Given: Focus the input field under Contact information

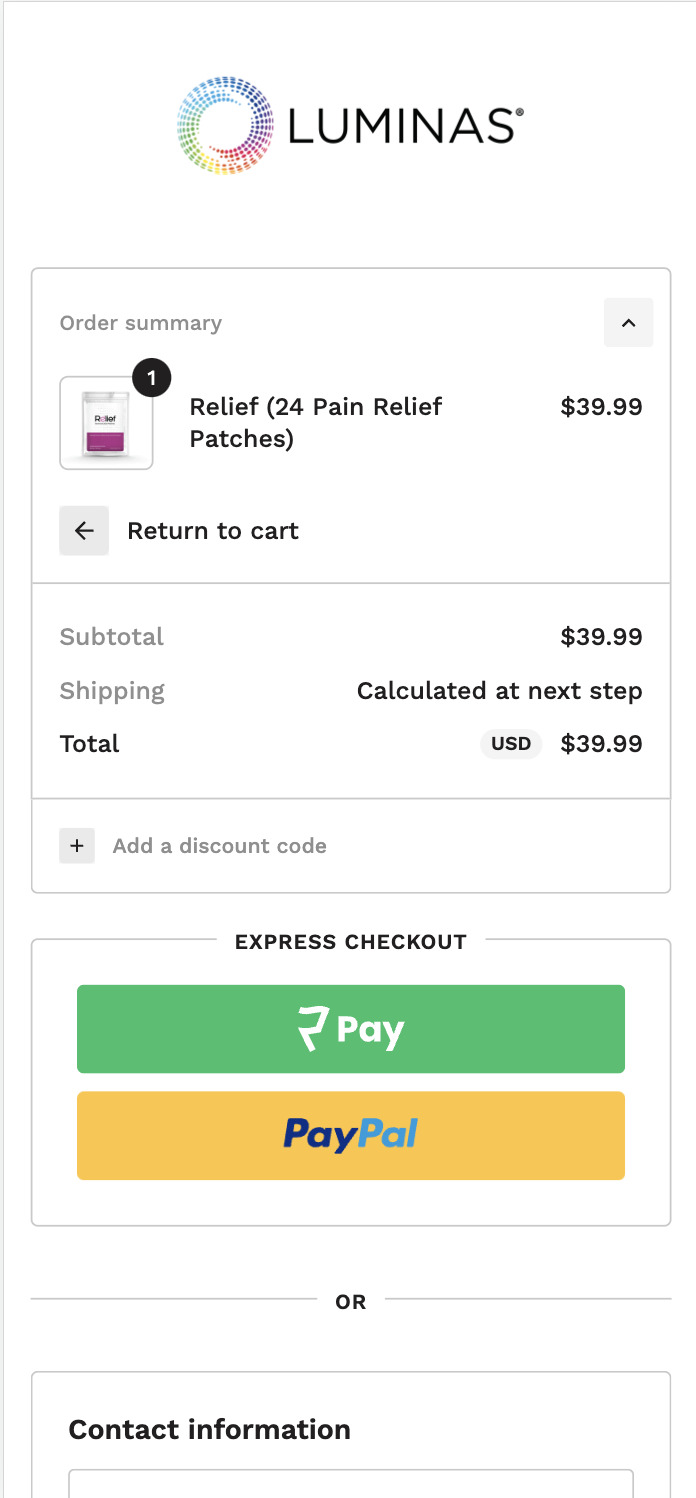Looking at the screenshot, I should [x=351, y=1485].
